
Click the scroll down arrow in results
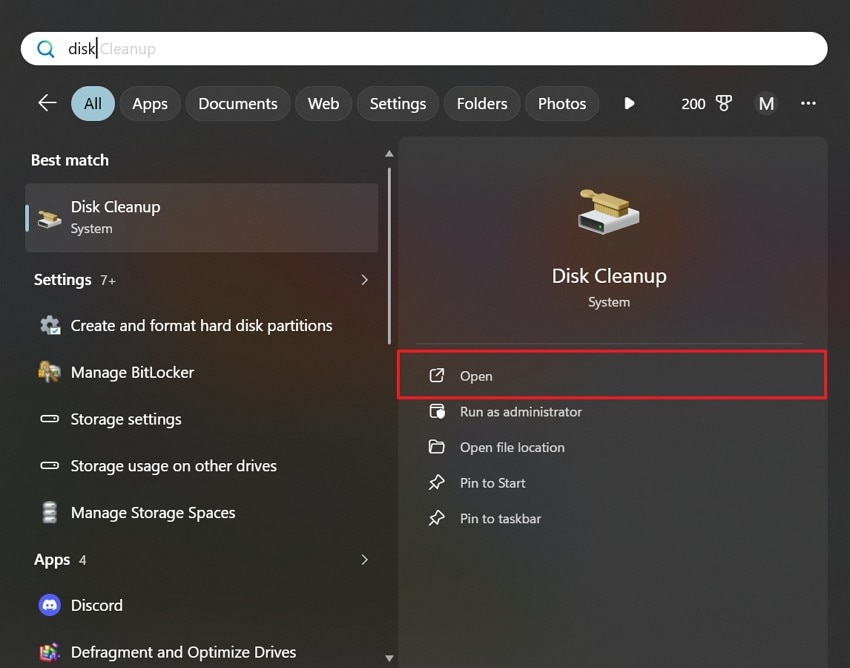point(389,658)
